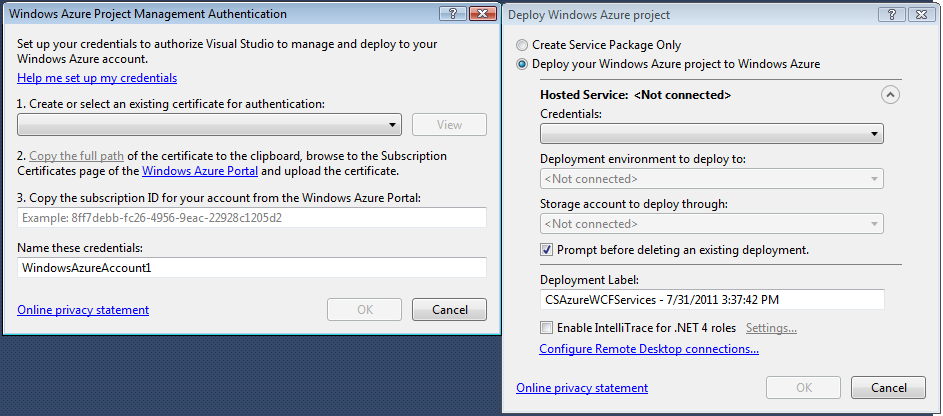Click Configure Remote Desktop connections link

point(649,349)
